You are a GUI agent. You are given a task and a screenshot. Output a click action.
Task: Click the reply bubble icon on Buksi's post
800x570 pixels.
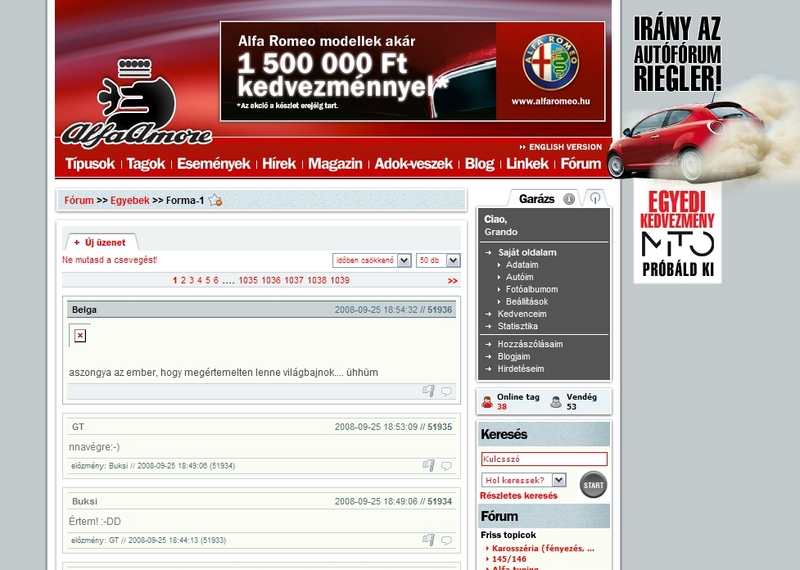pos(446,539)
